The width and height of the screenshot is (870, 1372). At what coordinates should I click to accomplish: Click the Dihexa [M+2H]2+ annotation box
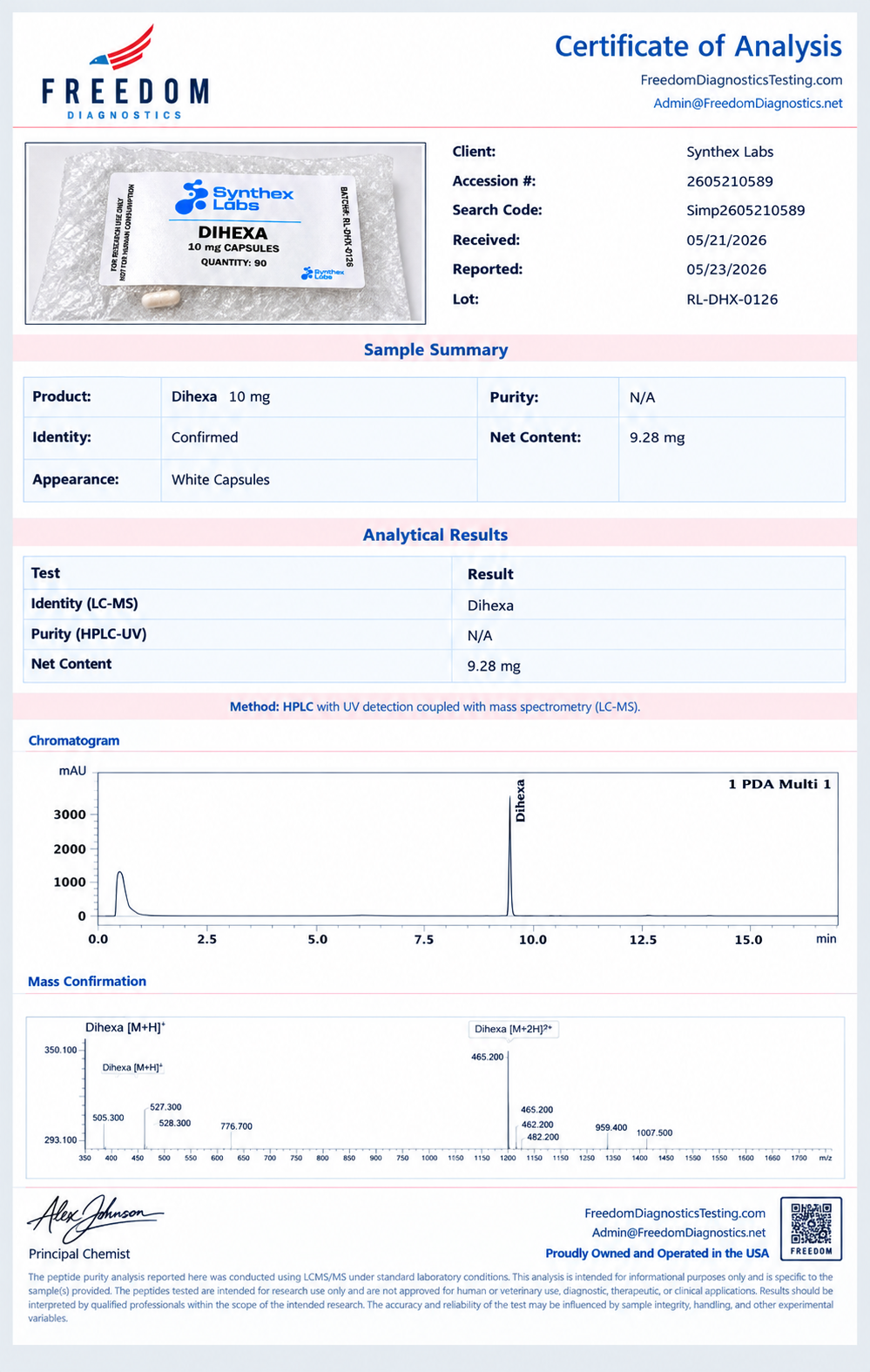point(514,1029)
